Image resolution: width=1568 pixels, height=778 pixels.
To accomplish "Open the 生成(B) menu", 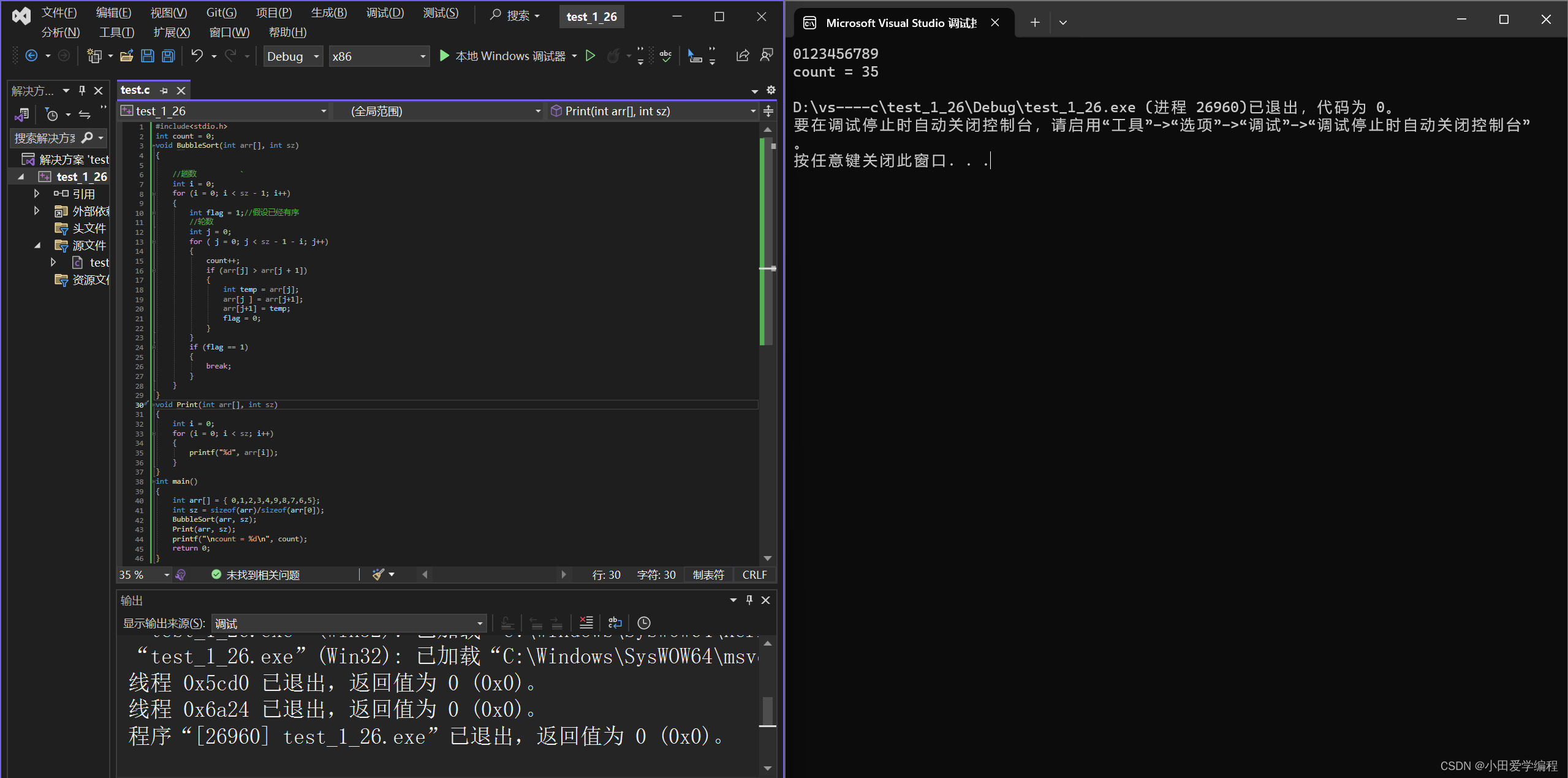I will pyautogui.click(x=328, y=13).
